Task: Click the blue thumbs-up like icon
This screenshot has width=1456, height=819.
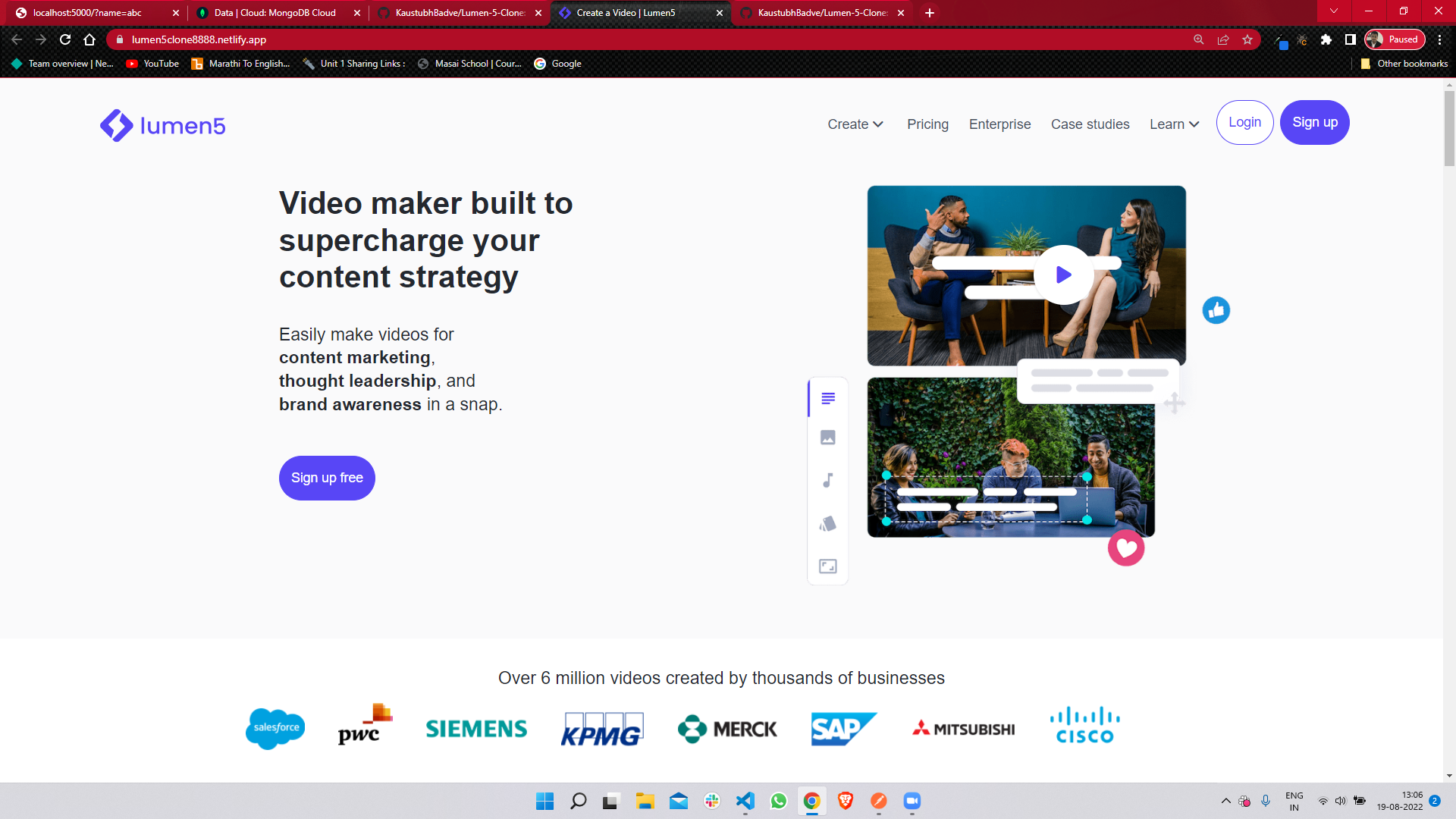Action: click(1216, 310)
